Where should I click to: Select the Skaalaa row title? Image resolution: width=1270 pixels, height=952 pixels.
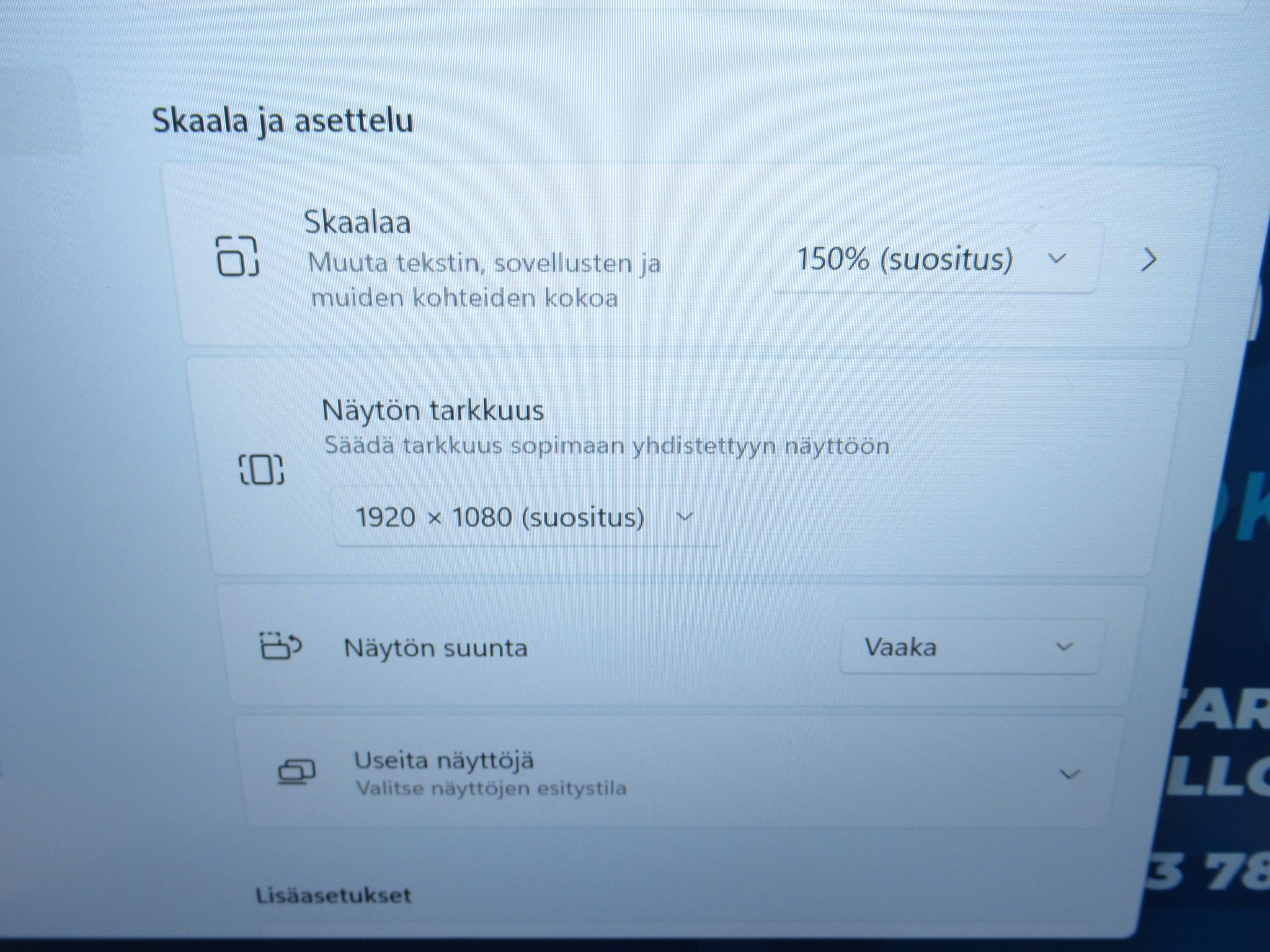point(357,222)
